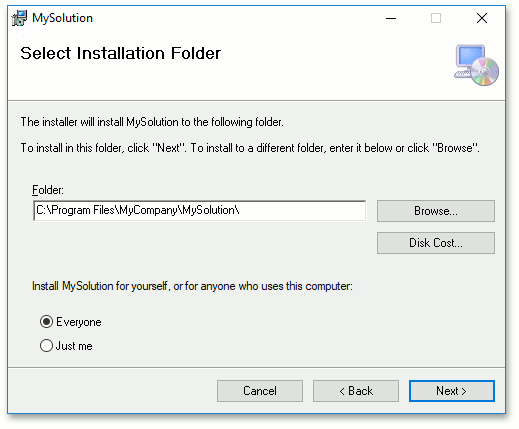Click the MySolution installer icon in title bar
519x429 pixels.
point(19,18)
